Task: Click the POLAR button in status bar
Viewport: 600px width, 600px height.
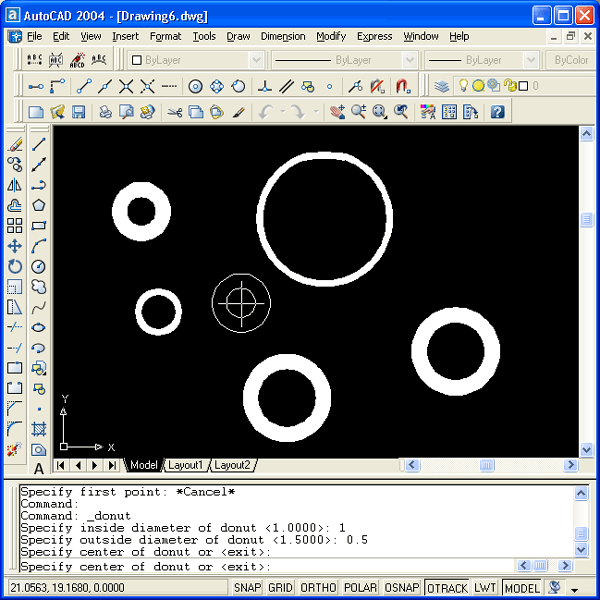Action: [360, 588]
